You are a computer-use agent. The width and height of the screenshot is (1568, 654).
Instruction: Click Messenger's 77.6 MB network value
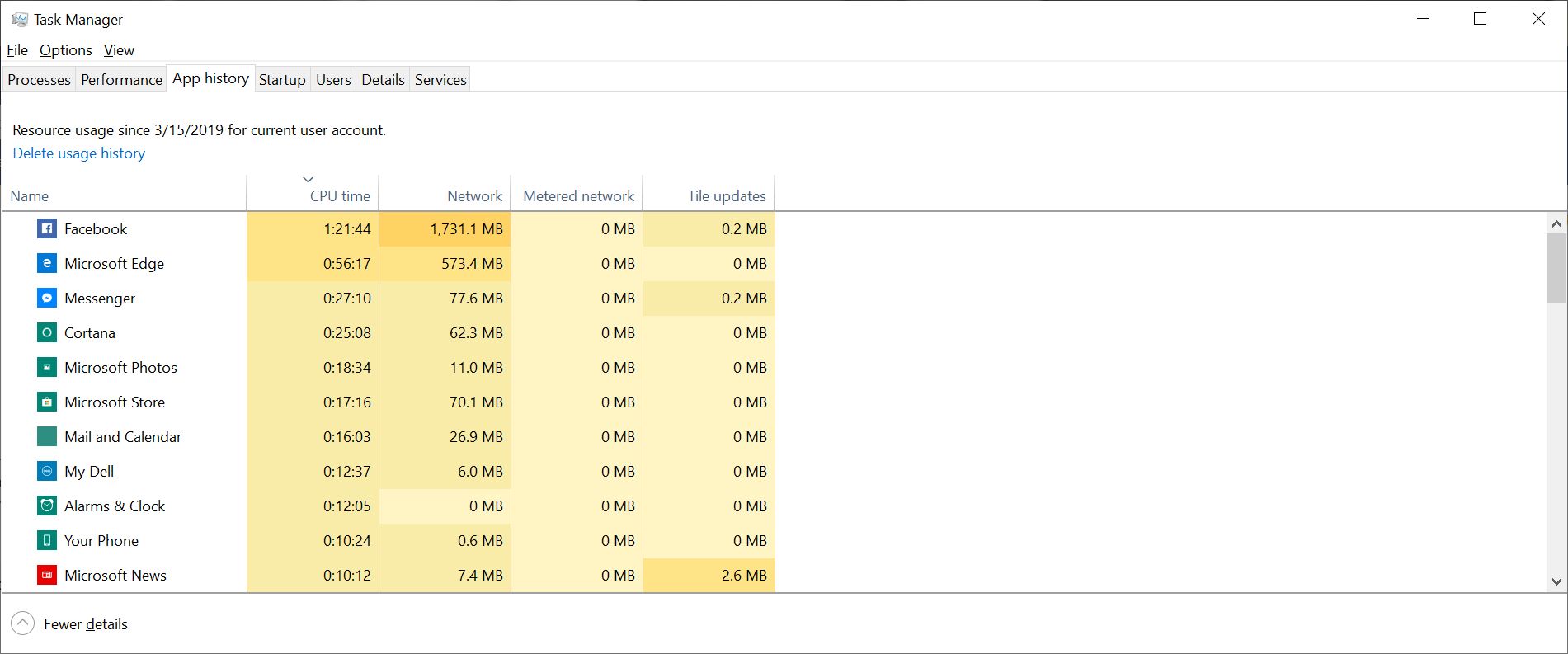point(476,299)
